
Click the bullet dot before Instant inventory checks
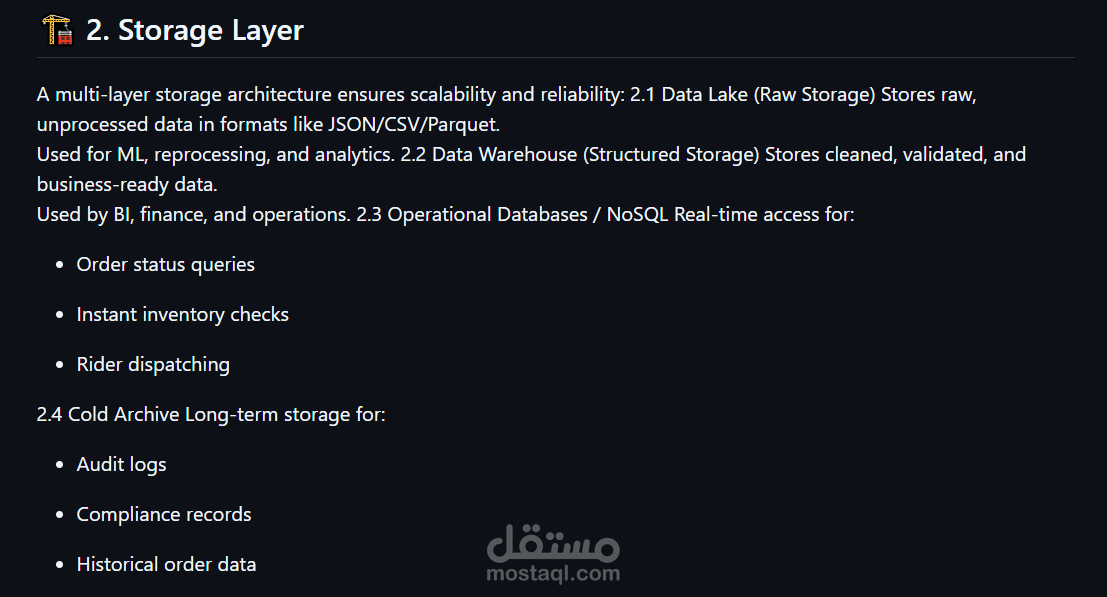56,315
